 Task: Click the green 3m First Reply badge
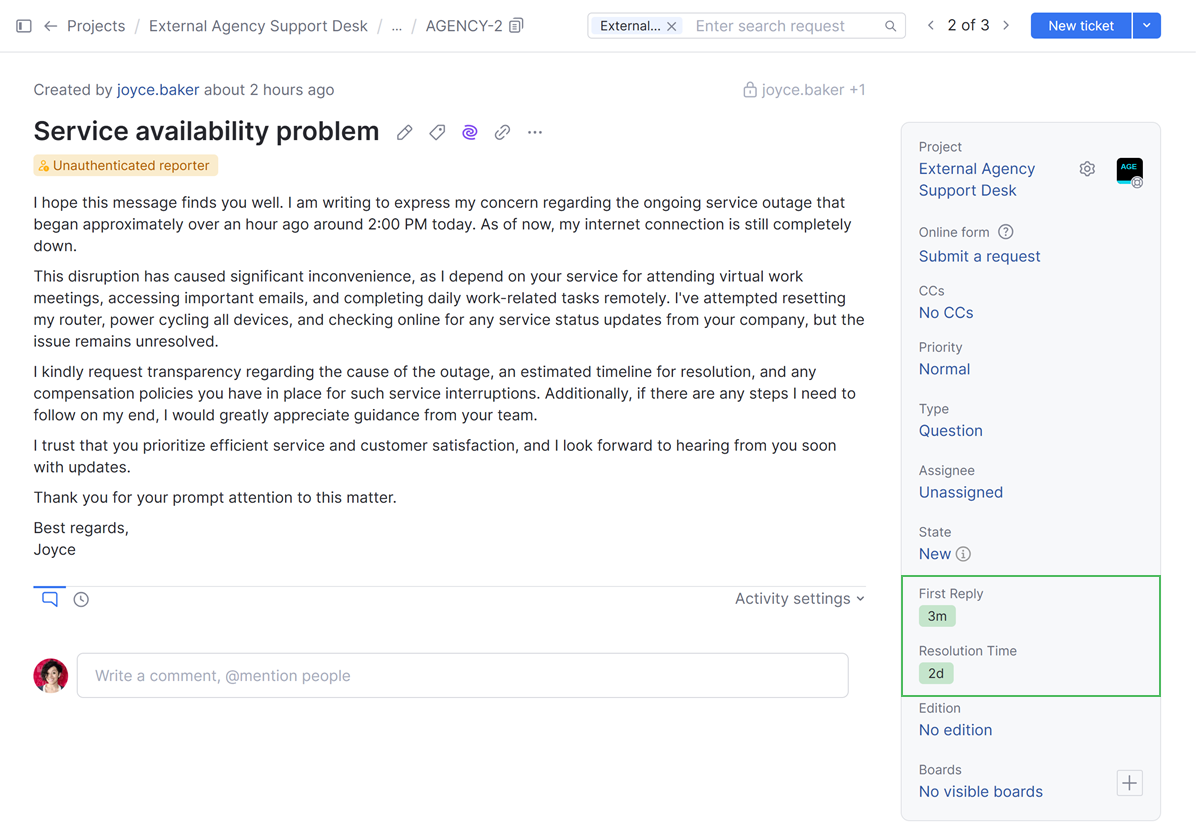(937, 616)
